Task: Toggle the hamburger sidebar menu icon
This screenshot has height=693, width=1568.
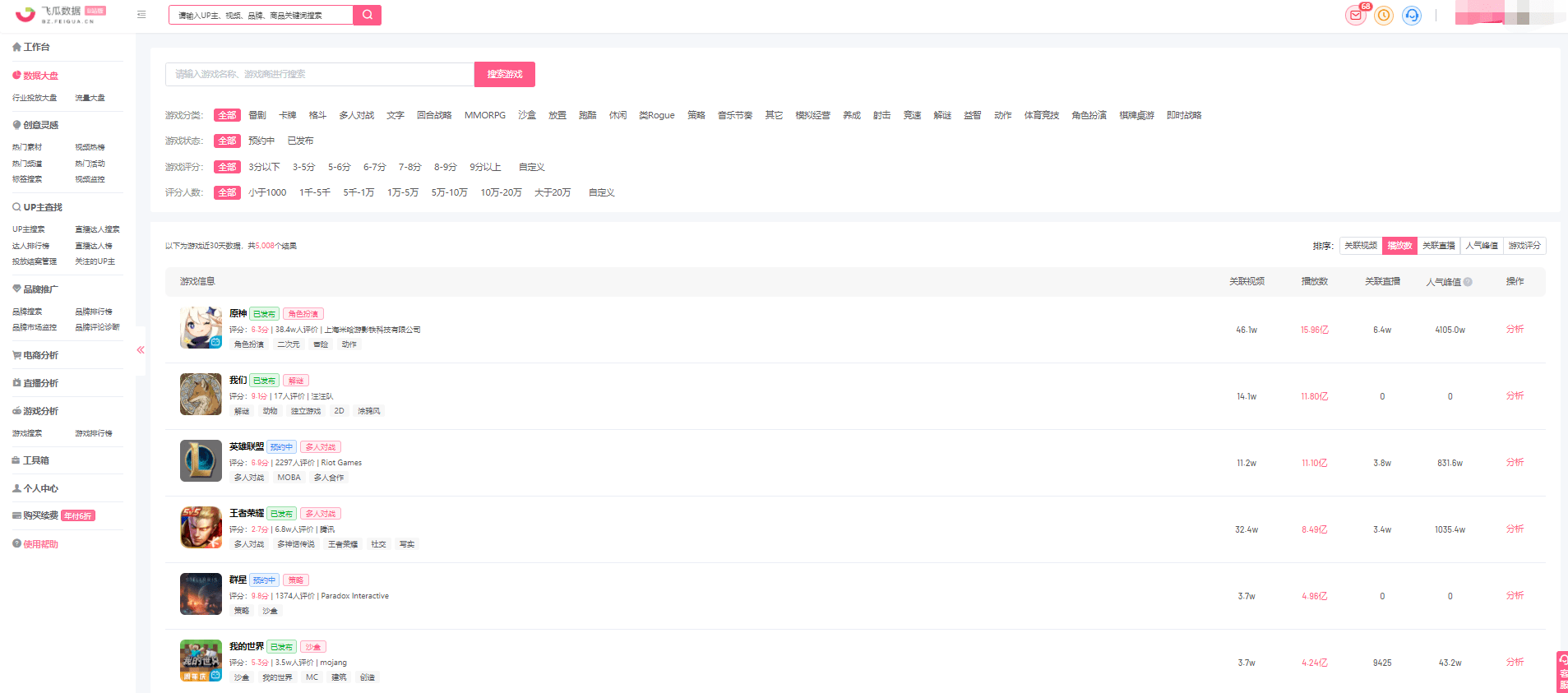Action: [141, 15]
